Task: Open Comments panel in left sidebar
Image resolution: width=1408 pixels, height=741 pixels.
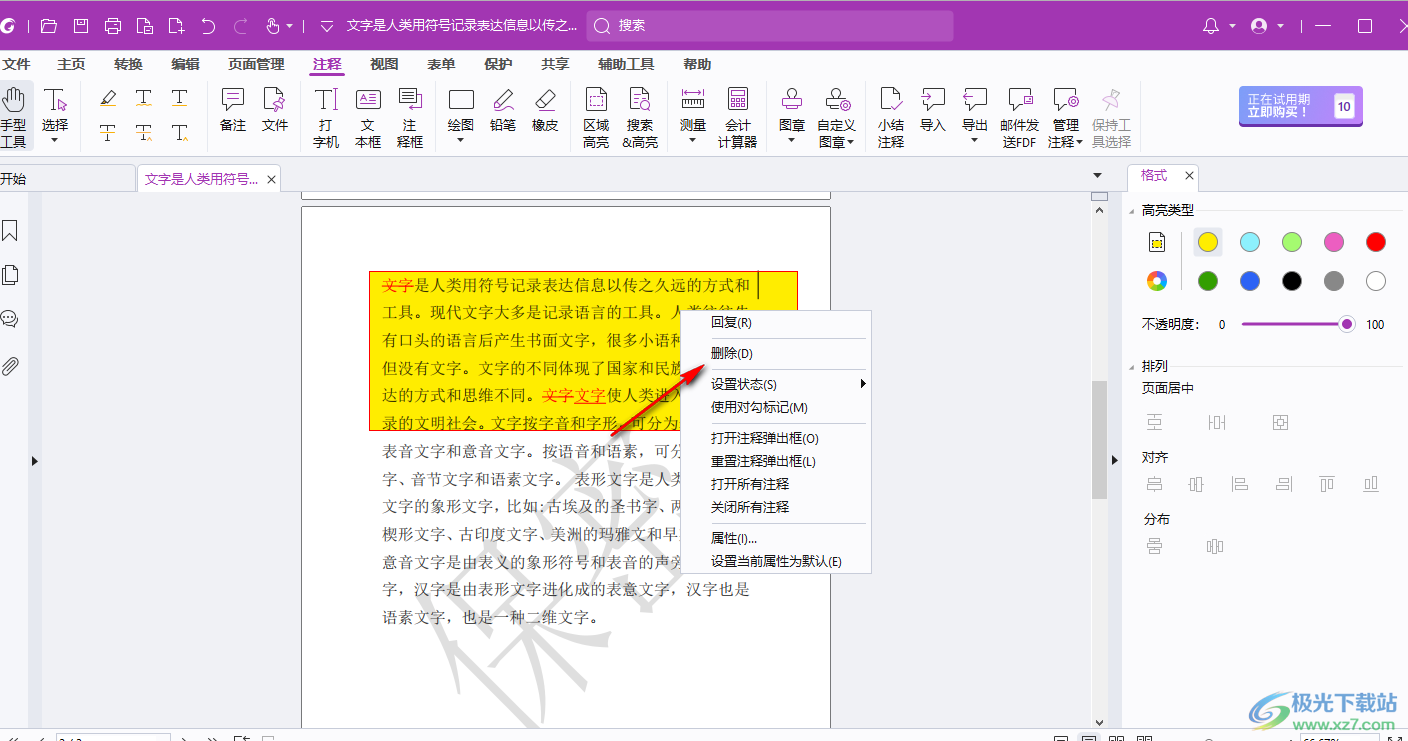Action: [x=10, y=319]
